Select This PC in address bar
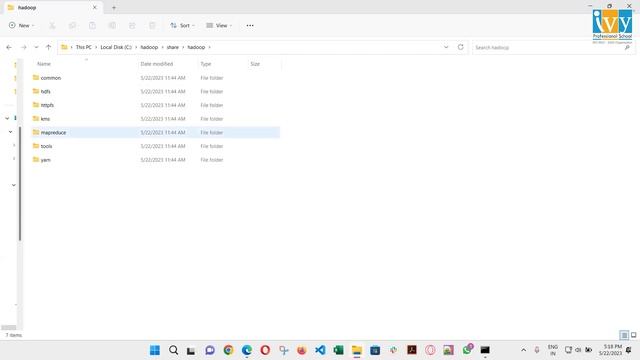The width and height of the screenshot is (640, 360). [x=84, y=47]
